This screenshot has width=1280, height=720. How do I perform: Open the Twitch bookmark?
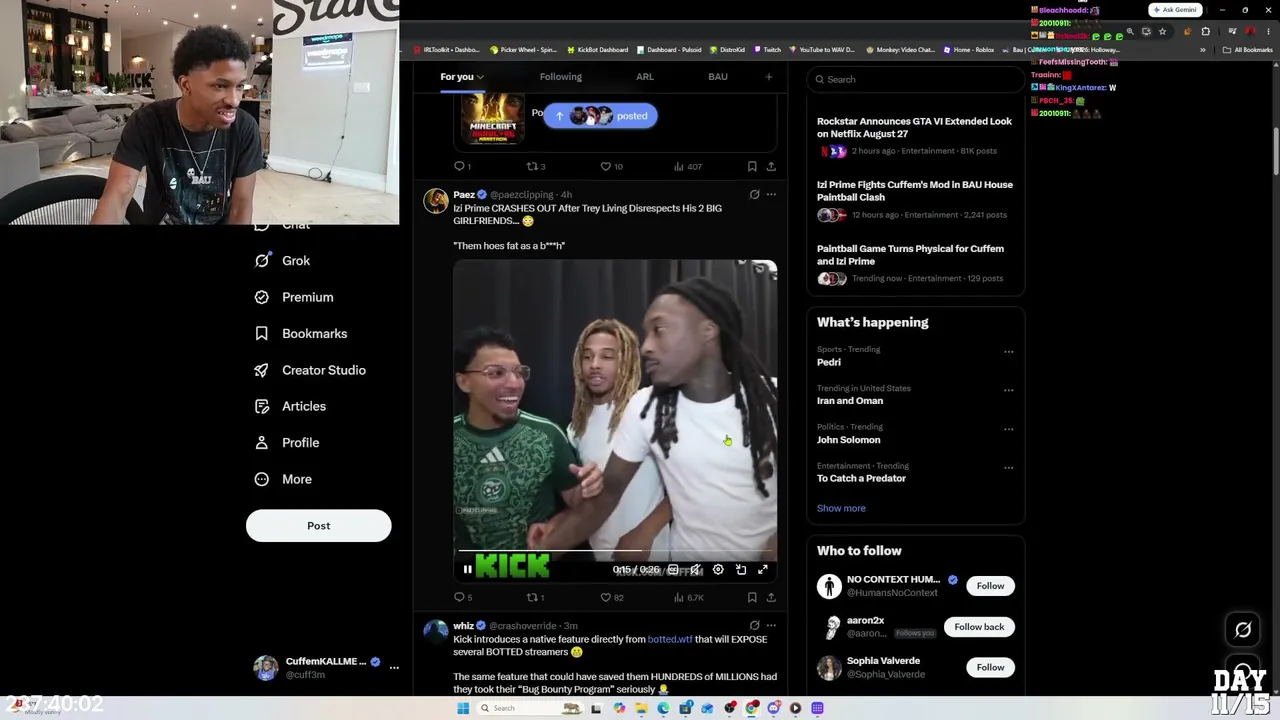click(x=768, y=49)
